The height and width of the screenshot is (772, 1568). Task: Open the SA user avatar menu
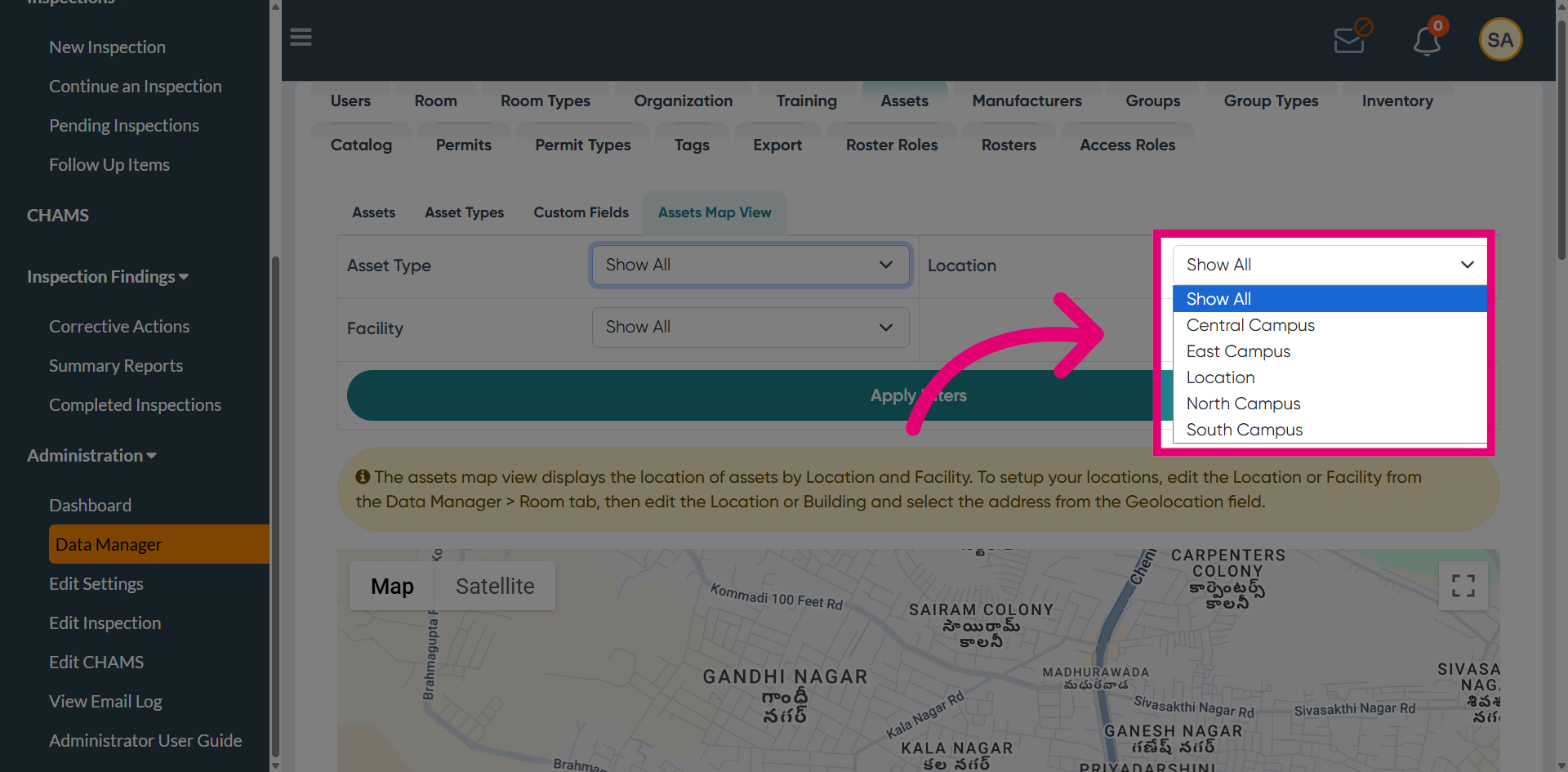click(x=1500, y=39)
